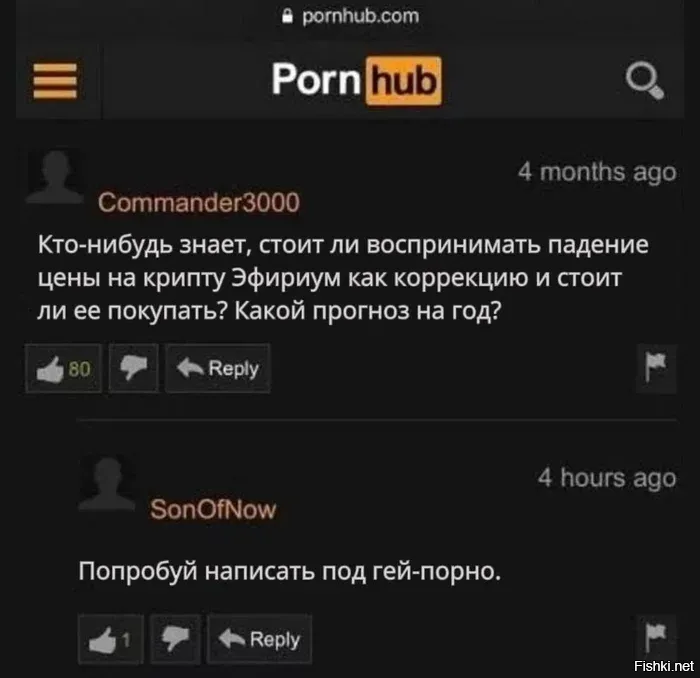
Task: Open Commander3000's profile via username
Action: [199, 203]
